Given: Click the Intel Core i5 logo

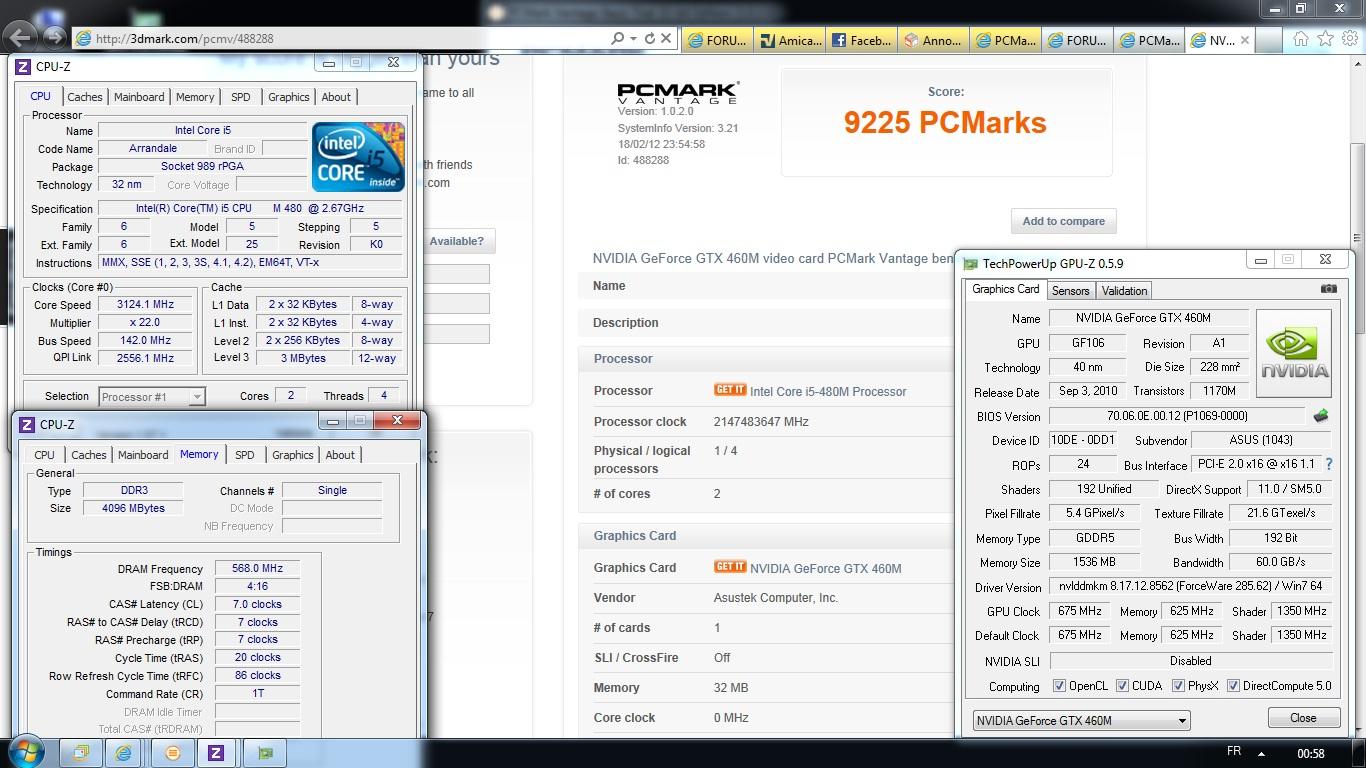Looking at the screenshot, I should click(x=358, y=156).
